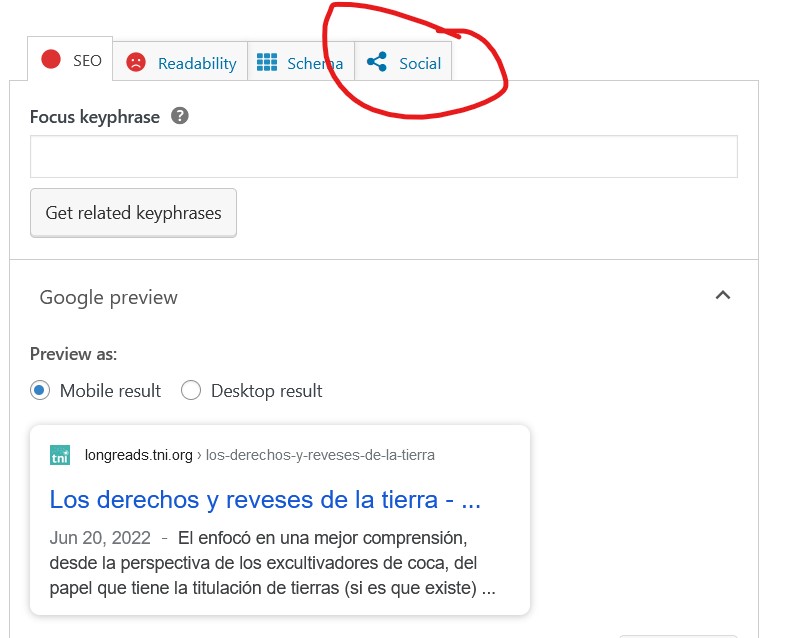This screenshot has height=638, width=797.
Task: Click the red sad face Readability icon
Action: pos(136,63)
